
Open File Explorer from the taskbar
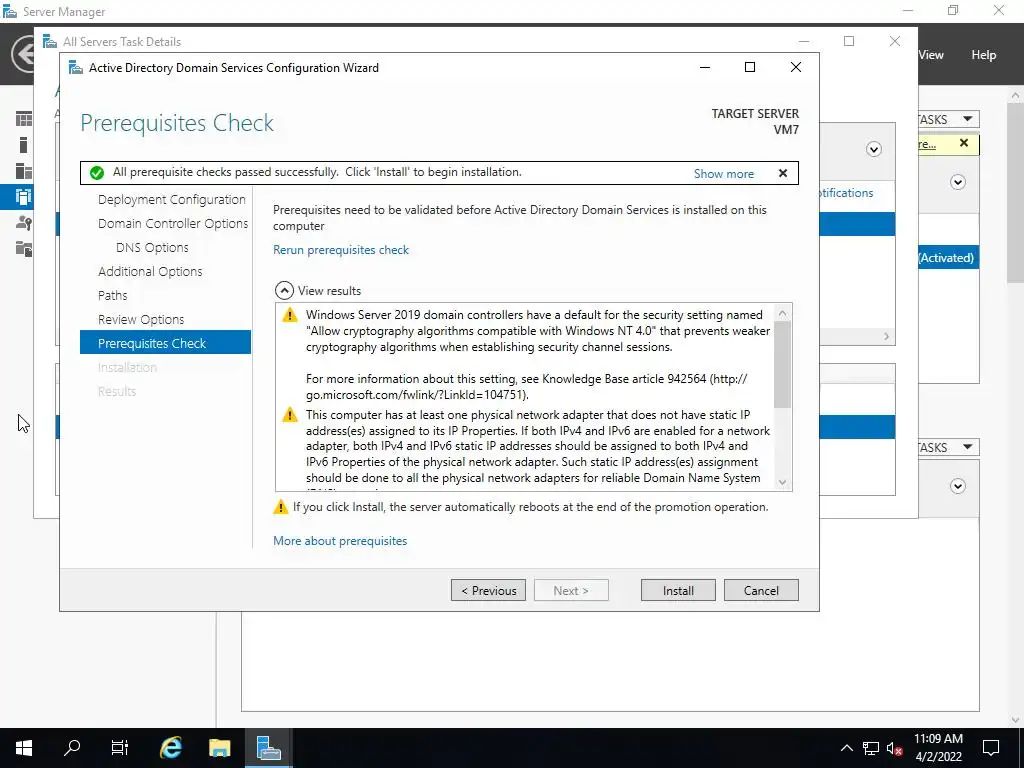pyautogui.click(x=219, y=748)
